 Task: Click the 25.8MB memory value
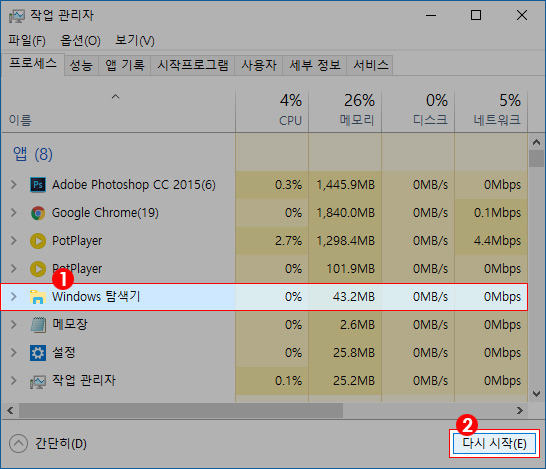(354, 353)
